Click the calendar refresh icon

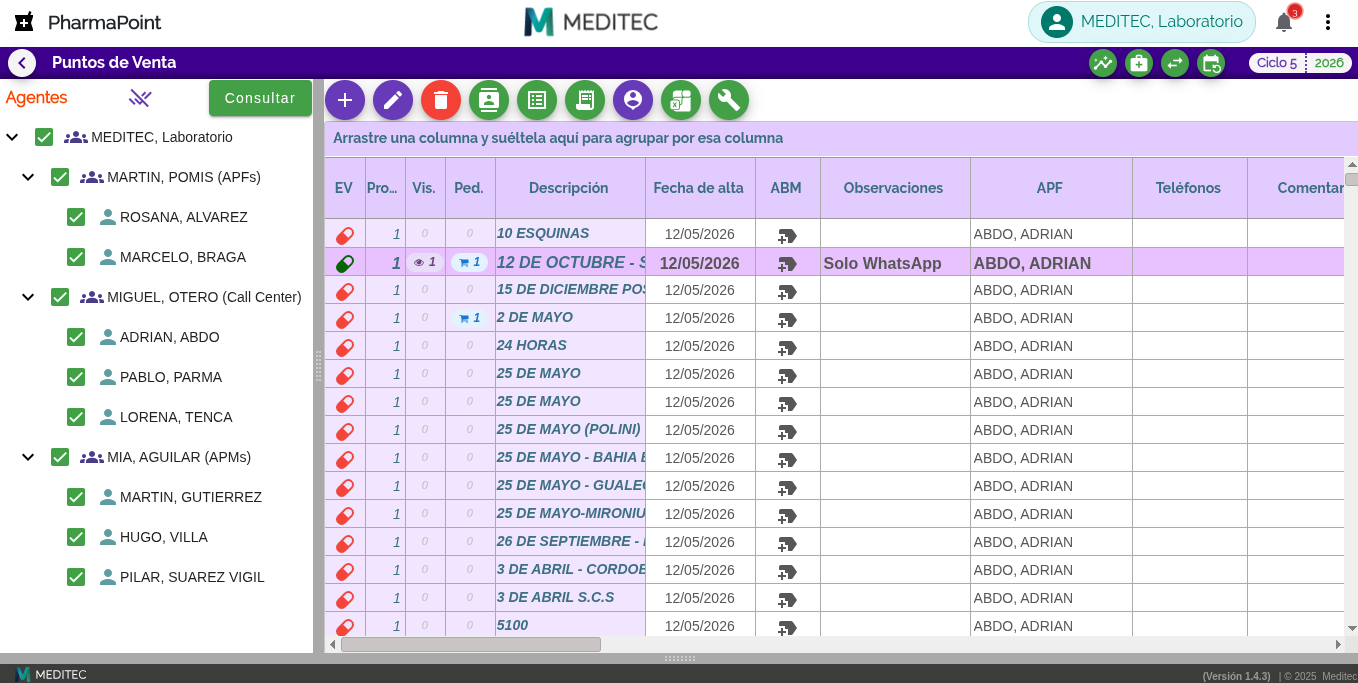click(1211, 63)
